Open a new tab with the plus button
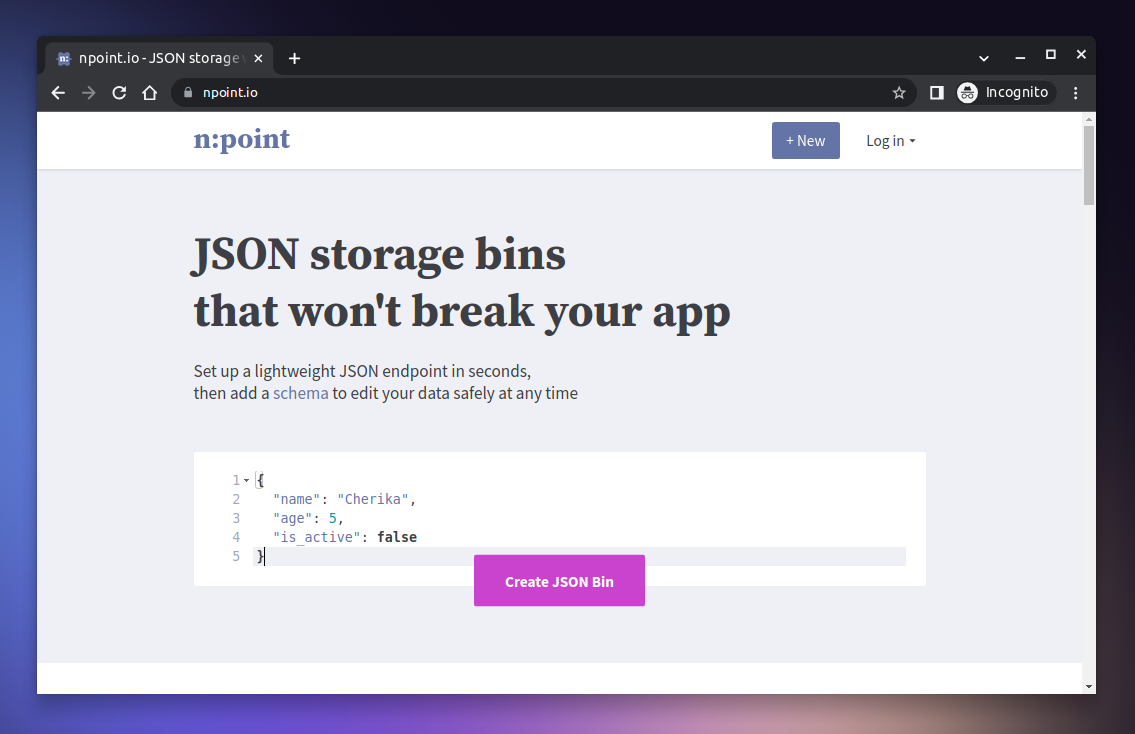This screenshot has height=734, width=1135. (x=294, y=59)
